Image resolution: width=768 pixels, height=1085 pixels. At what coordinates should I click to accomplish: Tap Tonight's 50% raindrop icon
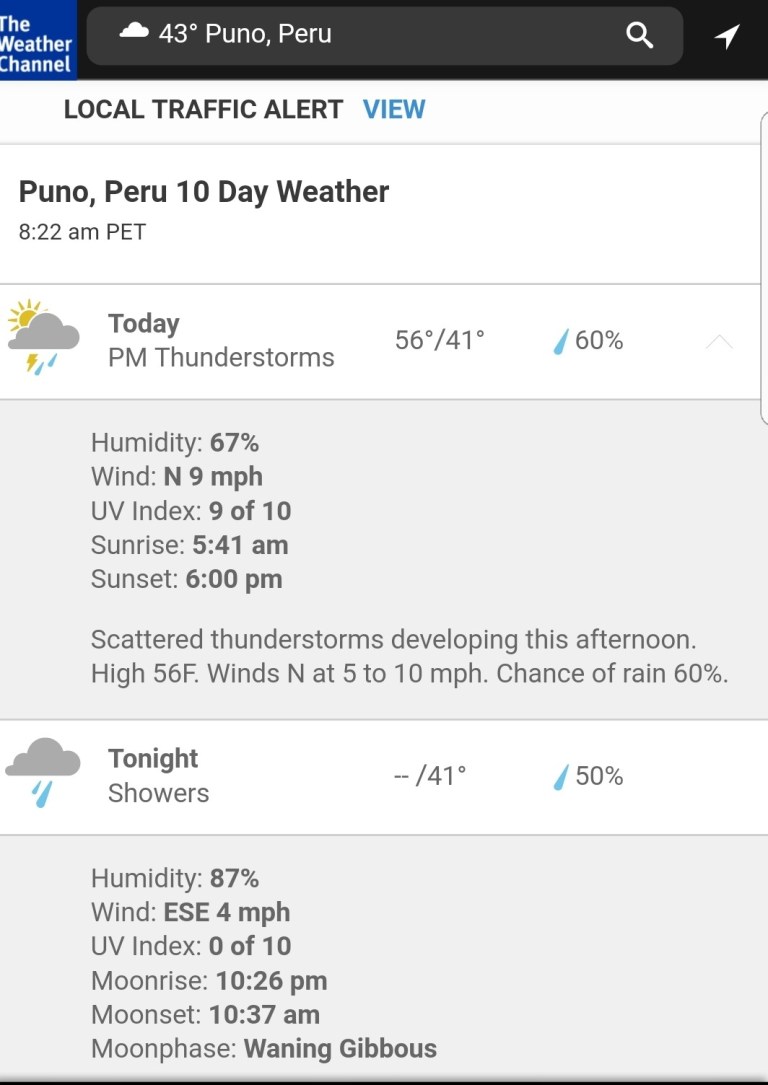561,777
